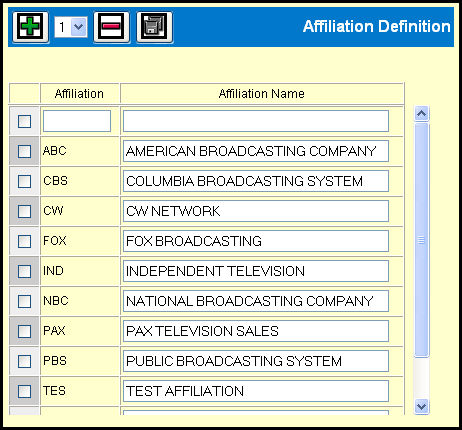This screenshot has width=462, height=430.
Task: Click the CBS affiliation code
Action: click(x=55, y=181)
